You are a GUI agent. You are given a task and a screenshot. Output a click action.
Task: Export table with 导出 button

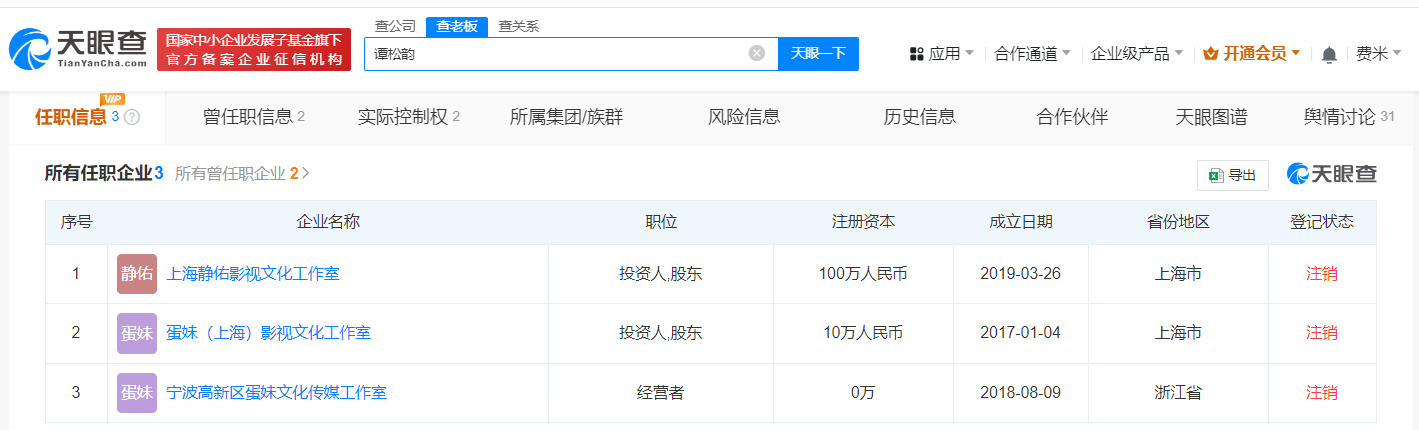(1232, 175)
